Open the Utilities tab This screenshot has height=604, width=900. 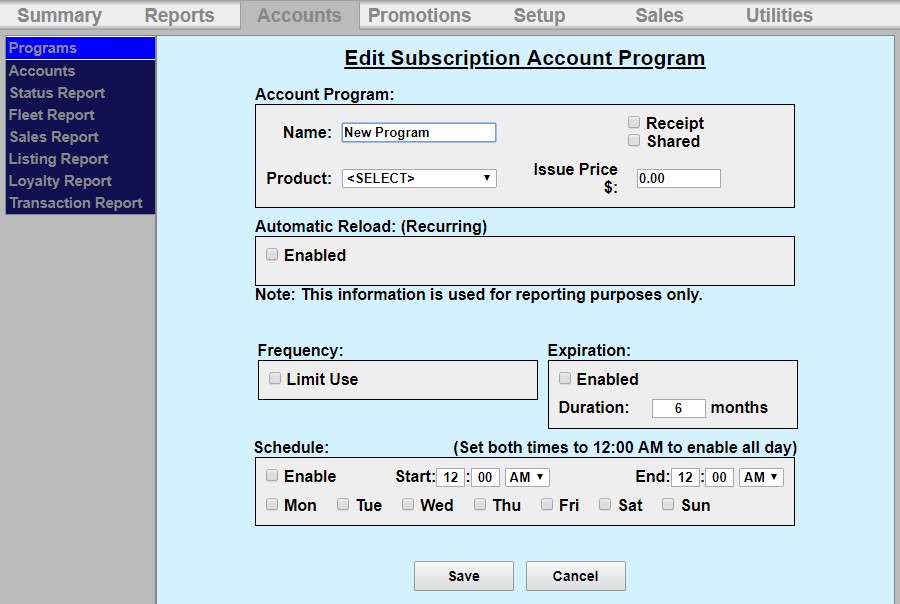(x=779, y=15)
